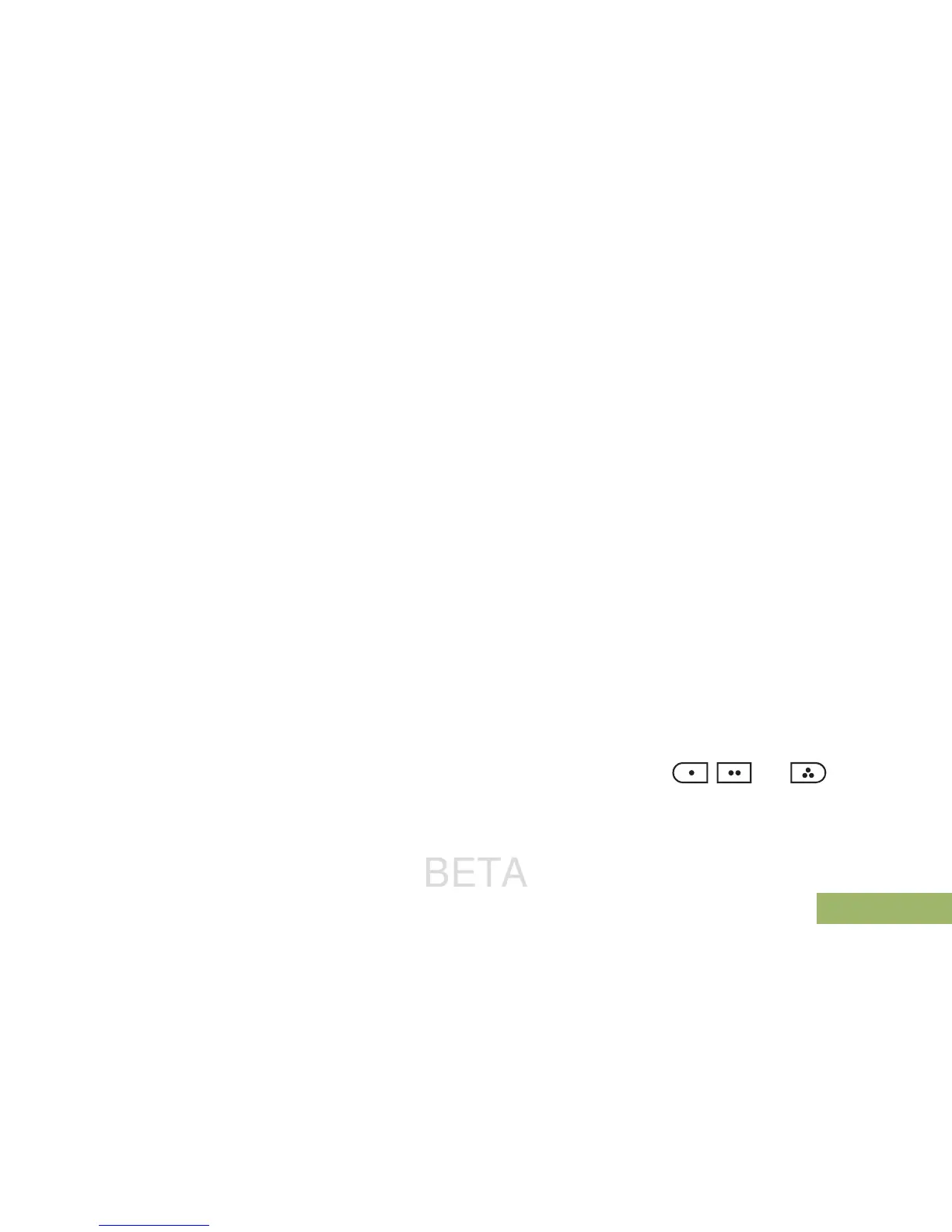This screenshot has width=952, height=1232.
Task: Follow the blue footer hyperlink underline
Action: pos(154,1225)
